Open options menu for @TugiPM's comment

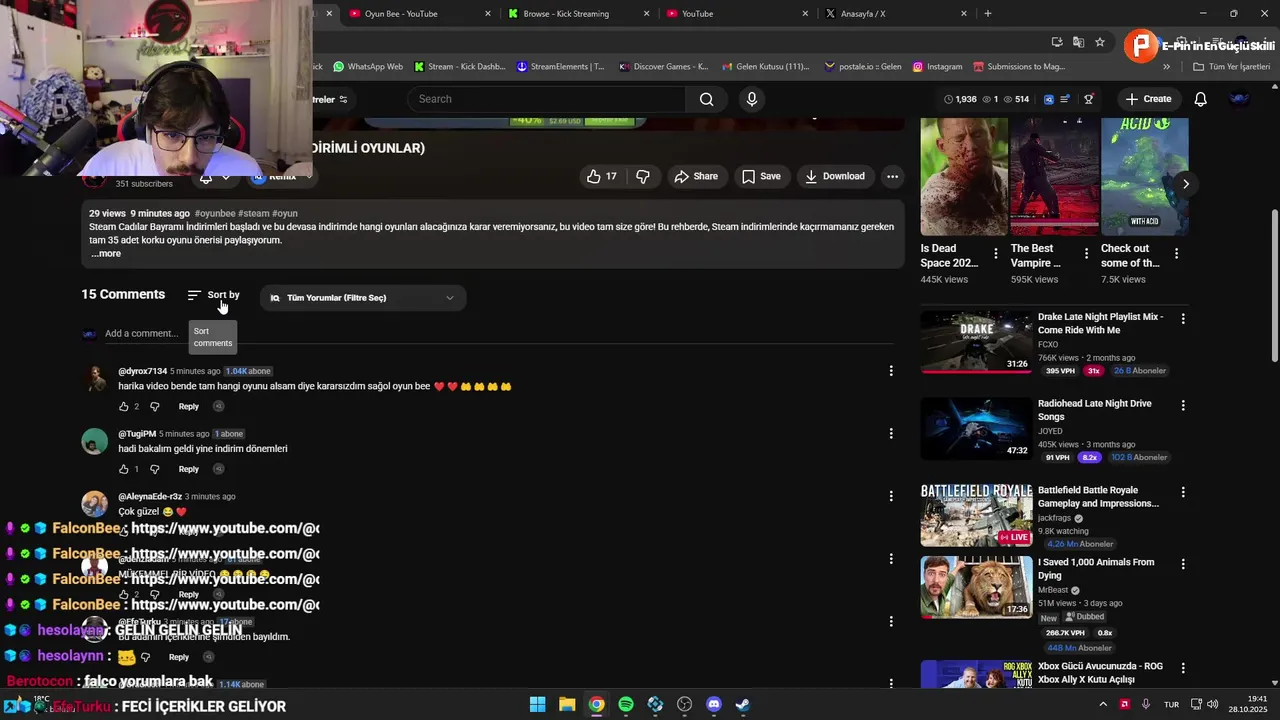[891, 433]
